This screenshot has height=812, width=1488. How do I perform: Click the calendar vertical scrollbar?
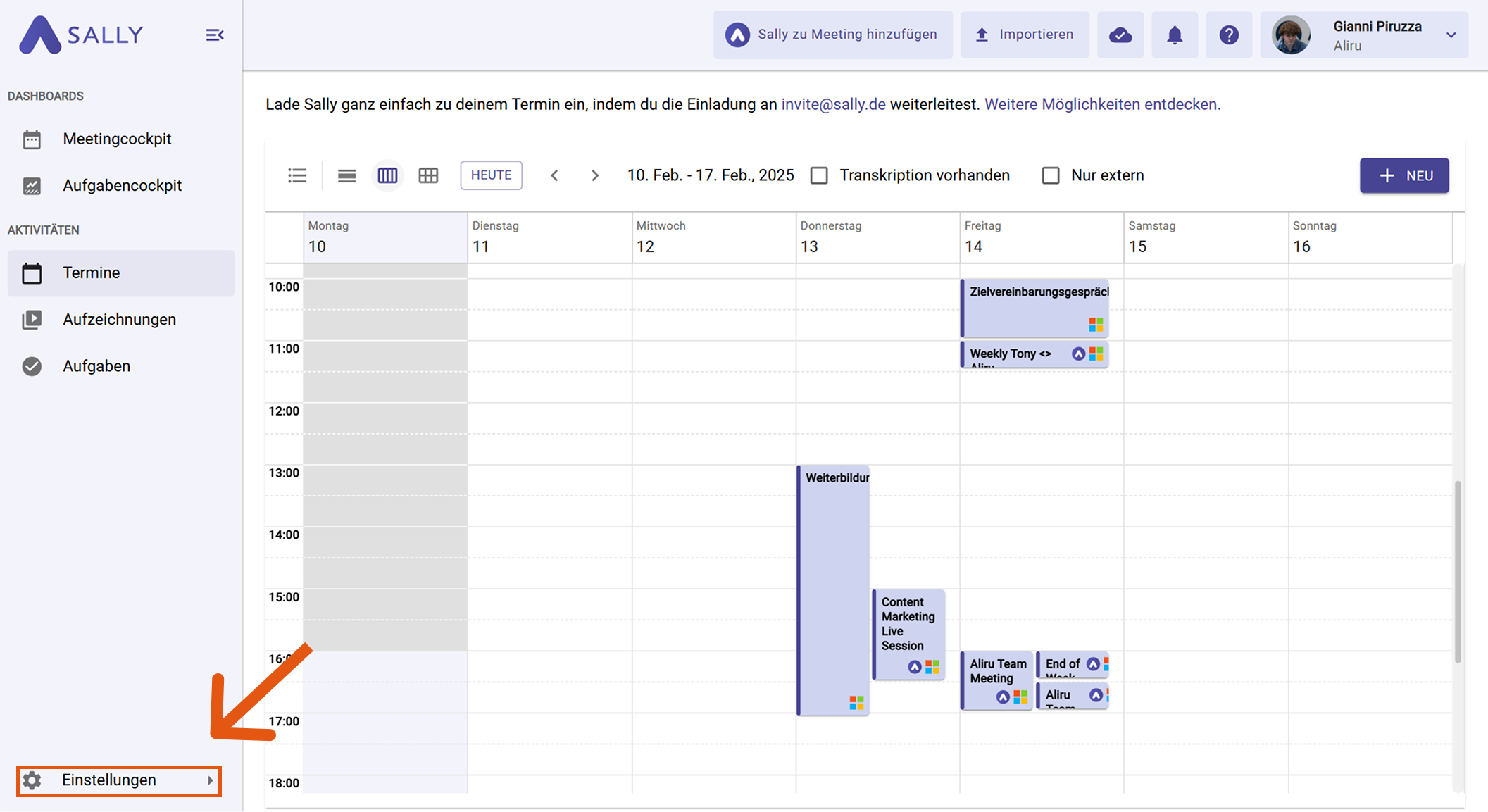pyautogui.click(x=1457, y=570)
